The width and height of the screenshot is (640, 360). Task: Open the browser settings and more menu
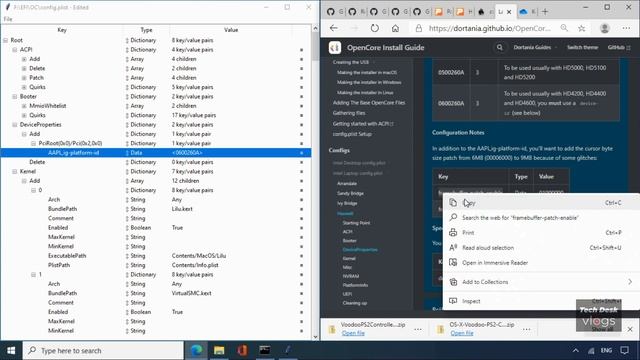pyautogui.click(x=626, y=28)
